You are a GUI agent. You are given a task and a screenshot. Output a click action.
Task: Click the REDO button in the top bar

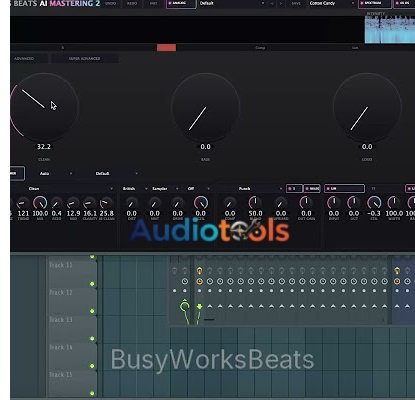(132, 4)
